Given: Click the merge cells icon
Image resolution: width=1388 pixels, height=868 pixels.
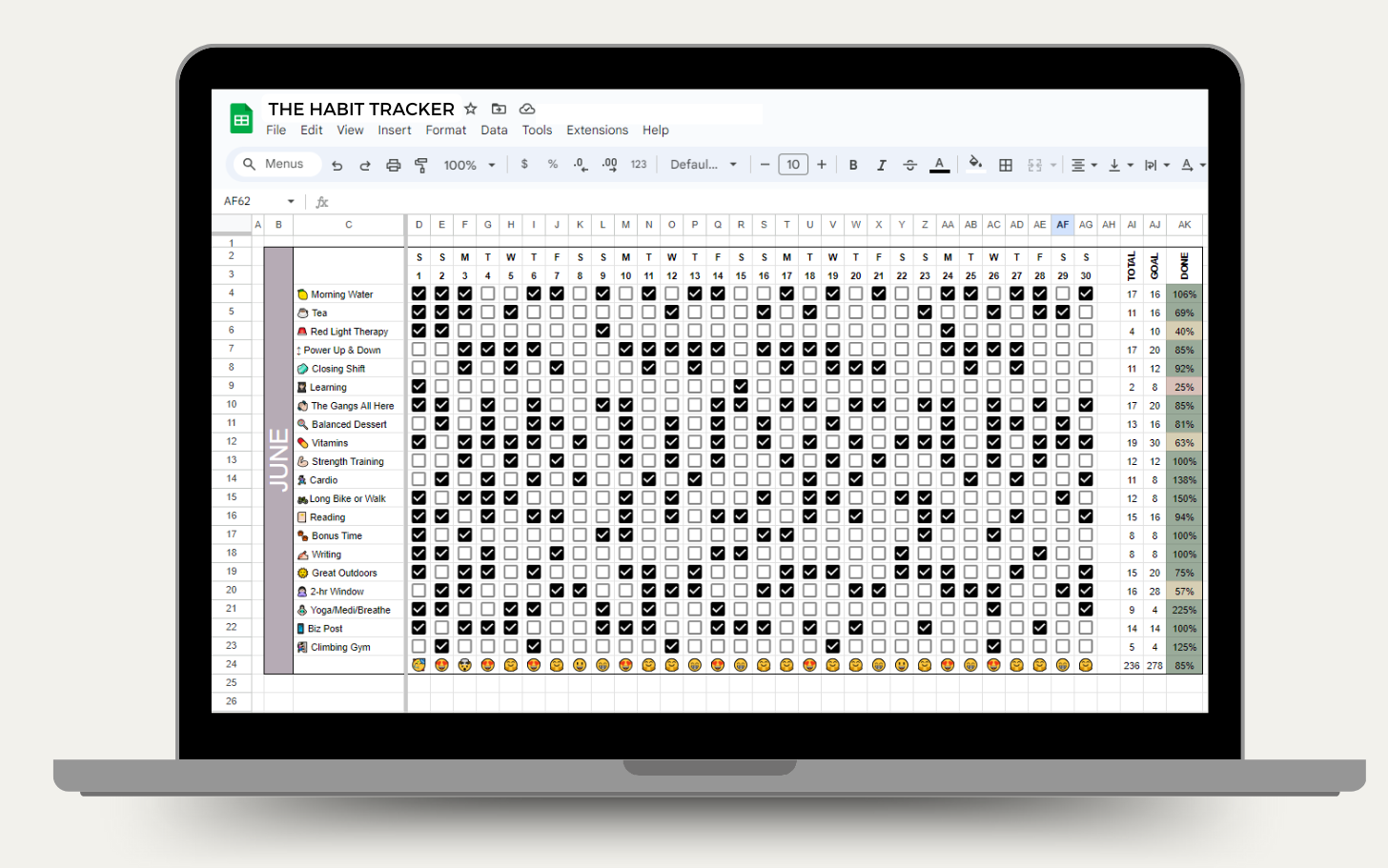Looking at the screenshot, I should (x=1035, y=165).
